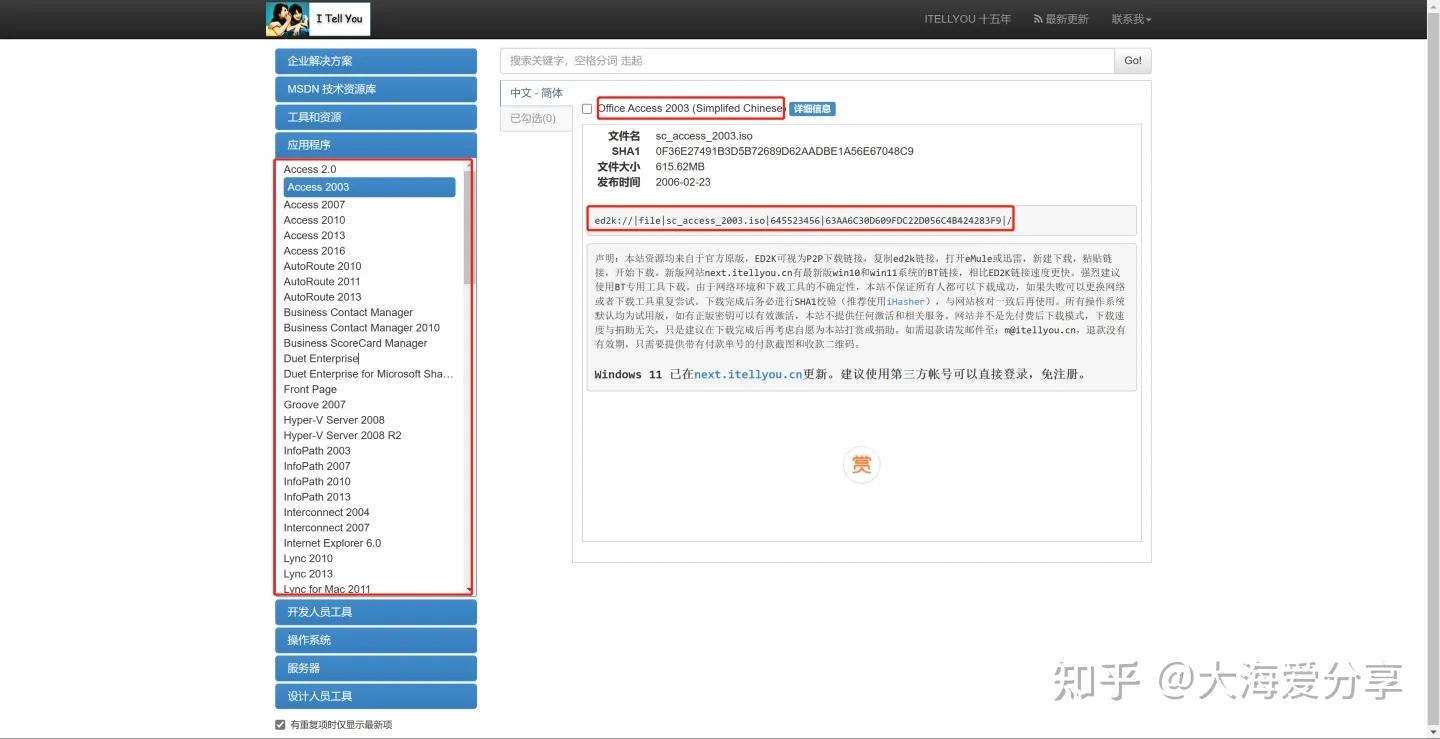Check the Office Access 2003 checkbox
Viewport: 1440px width, 739px height.
click(x=587, y=108)
